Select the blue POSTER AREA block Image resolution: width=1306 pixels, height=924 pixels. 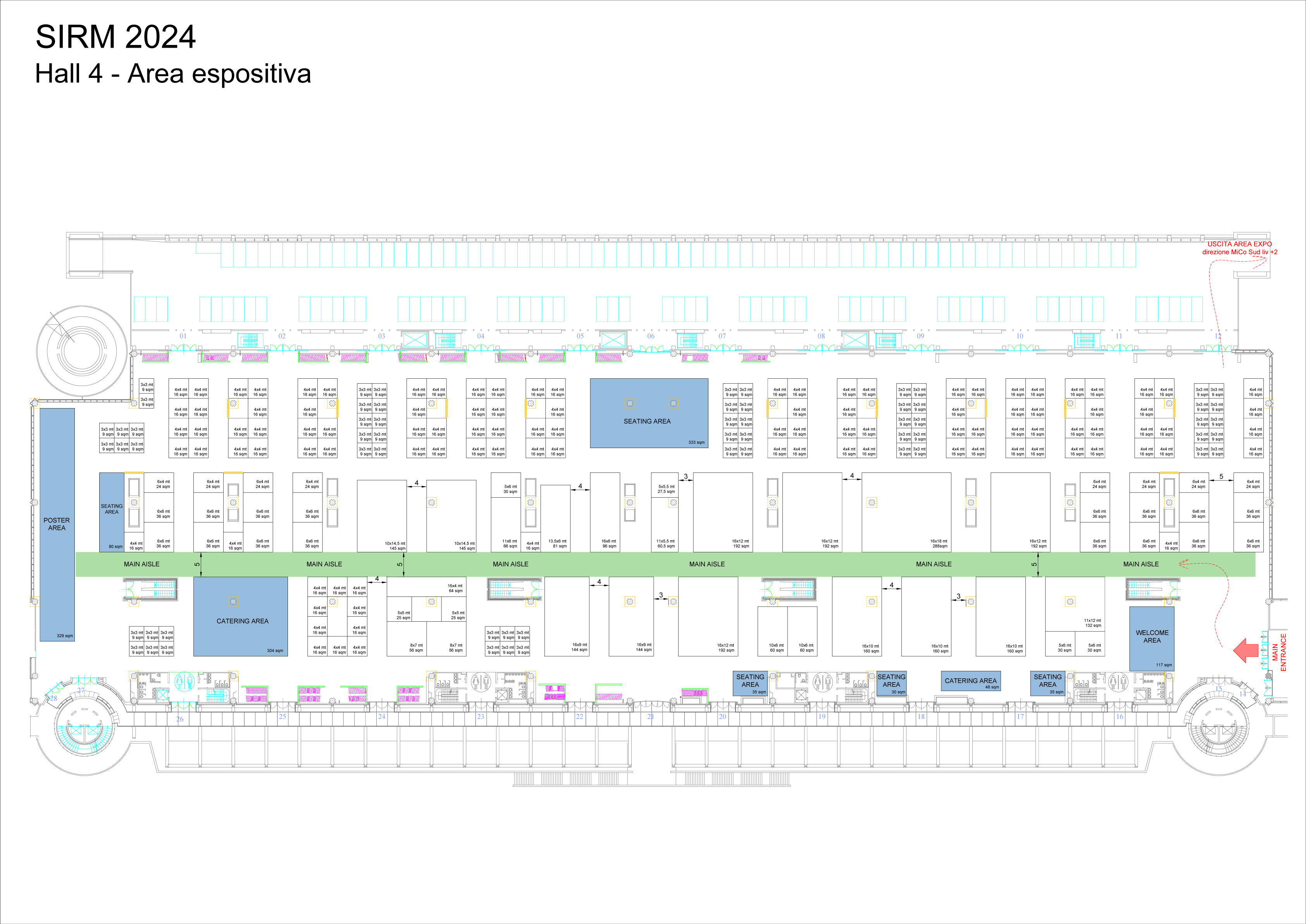[x=57, y=524]
